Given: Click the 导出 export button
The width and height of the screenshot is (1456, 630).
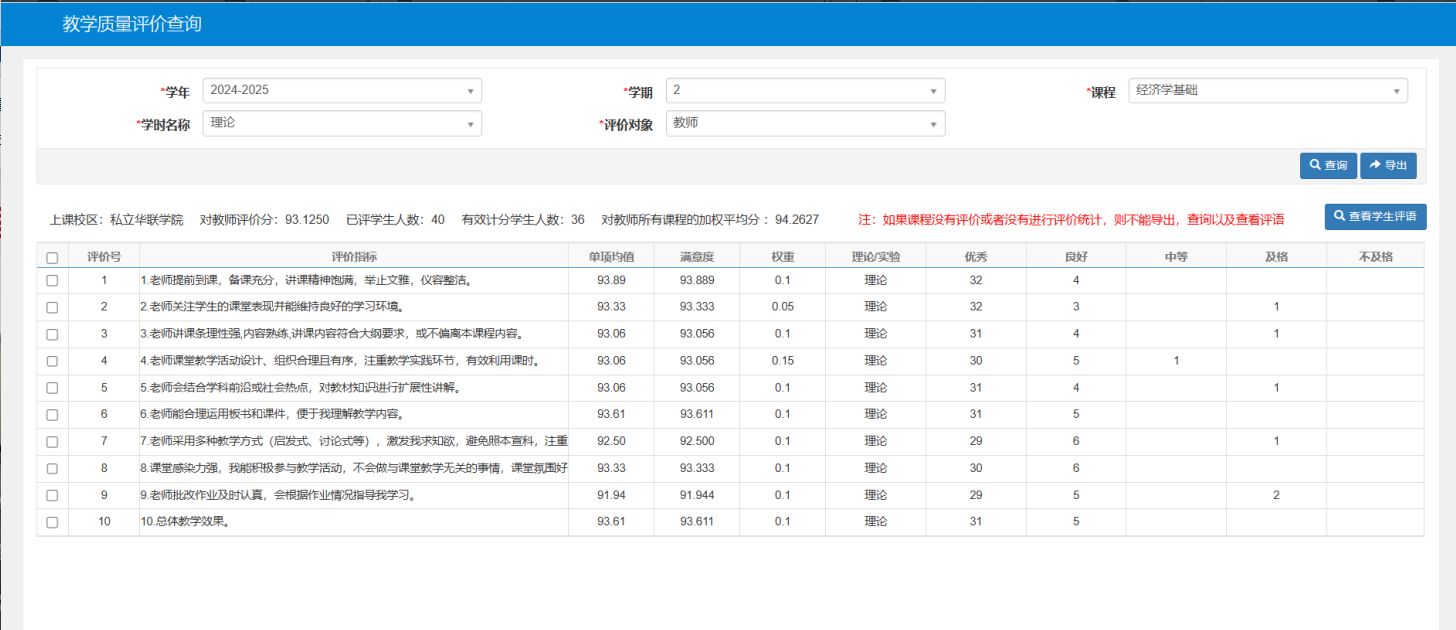Looking at the screenshot, I should click(x=1388, y=165).
